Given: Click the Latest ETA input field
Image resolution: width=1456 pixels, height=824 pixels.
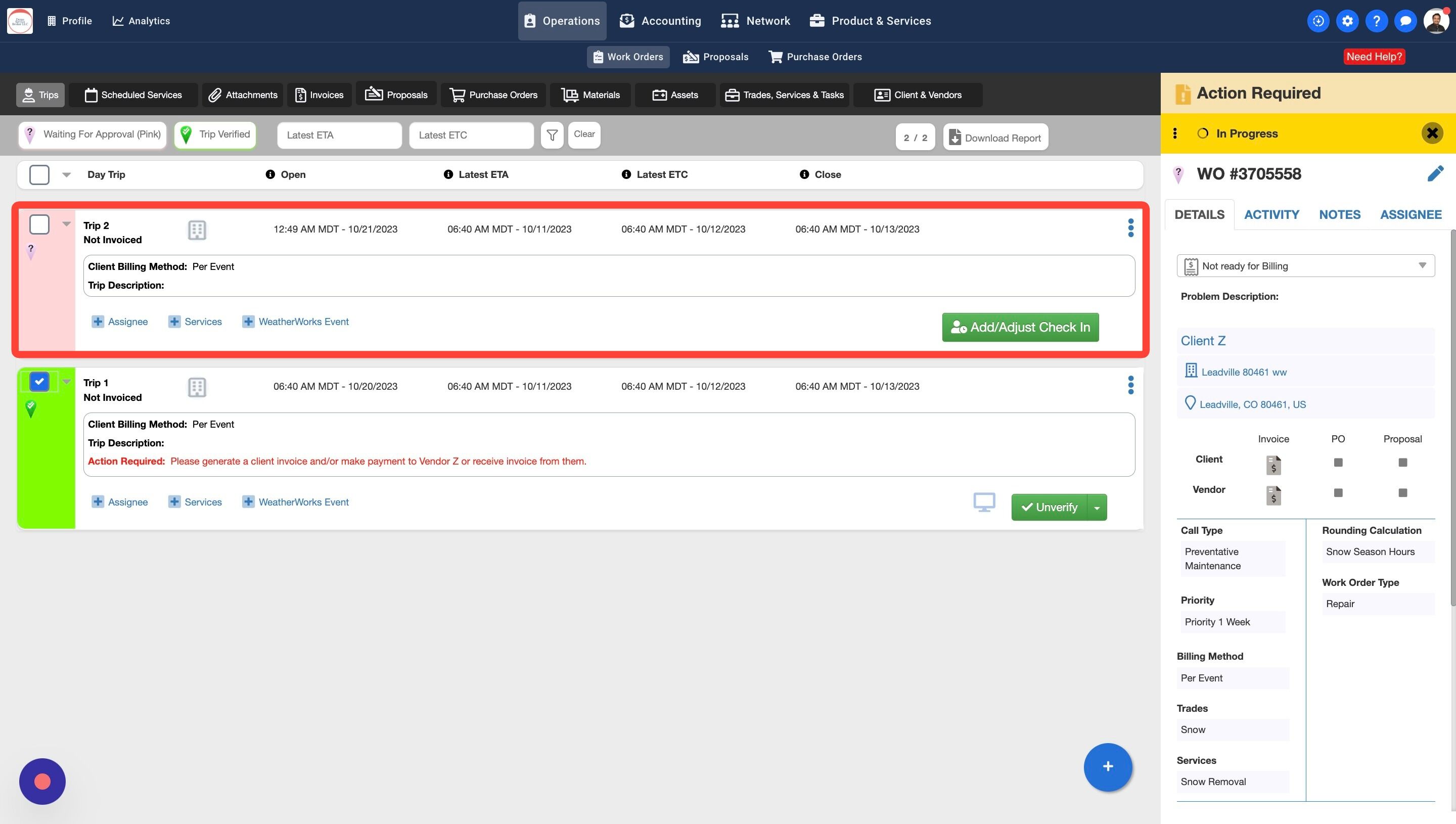Looking at the screenshot, I should coord(339,135).
